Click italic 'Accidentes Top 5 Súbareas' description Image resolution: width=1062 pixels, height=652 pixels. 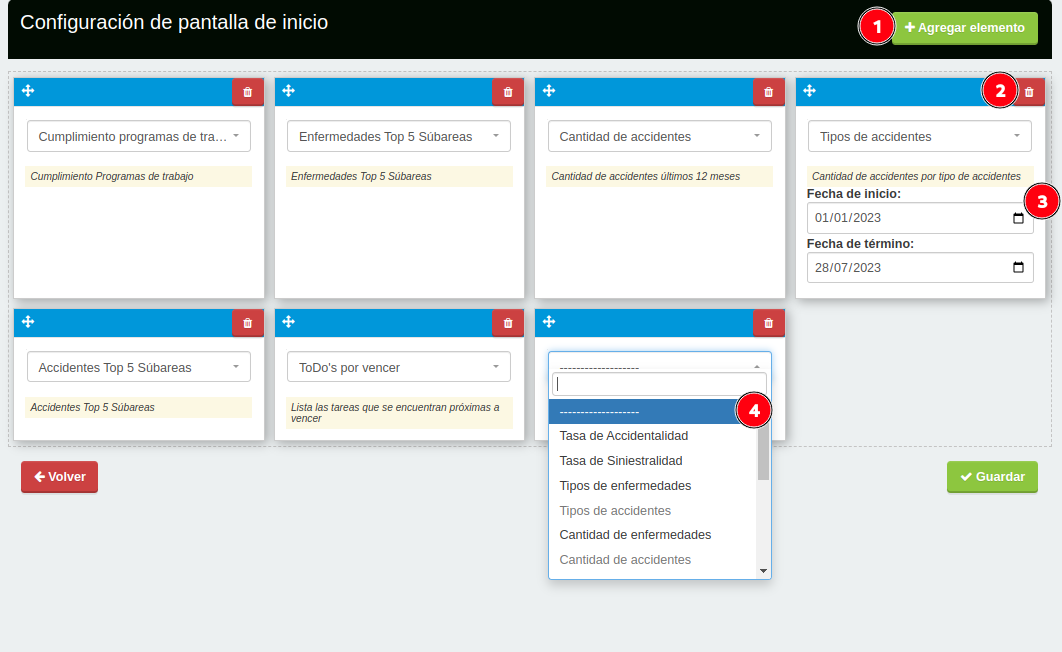(92, 407)
